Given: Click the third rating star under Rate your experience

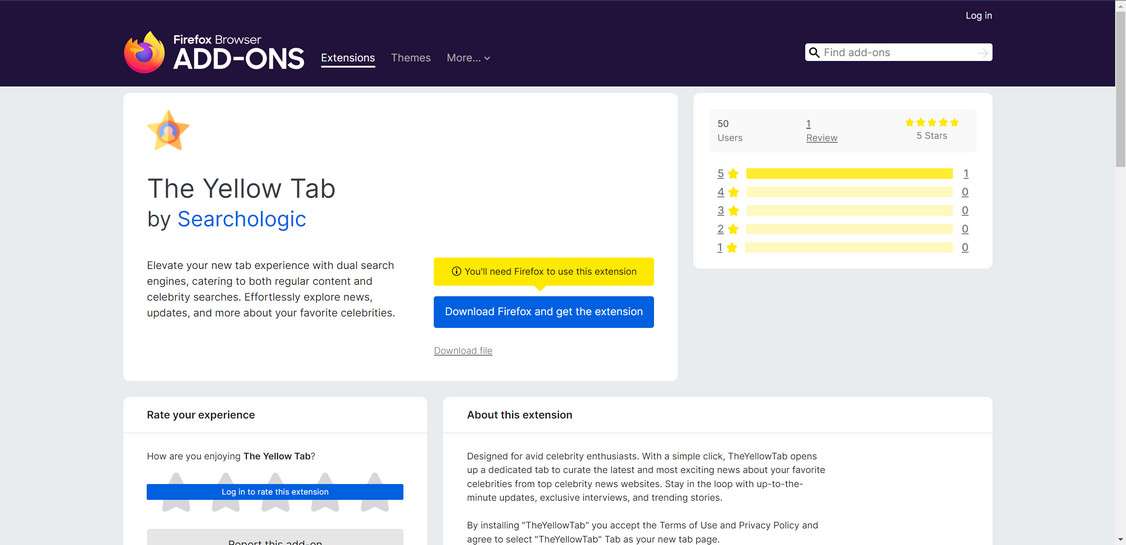Looking at the screenshot, I should coord(275,492).
